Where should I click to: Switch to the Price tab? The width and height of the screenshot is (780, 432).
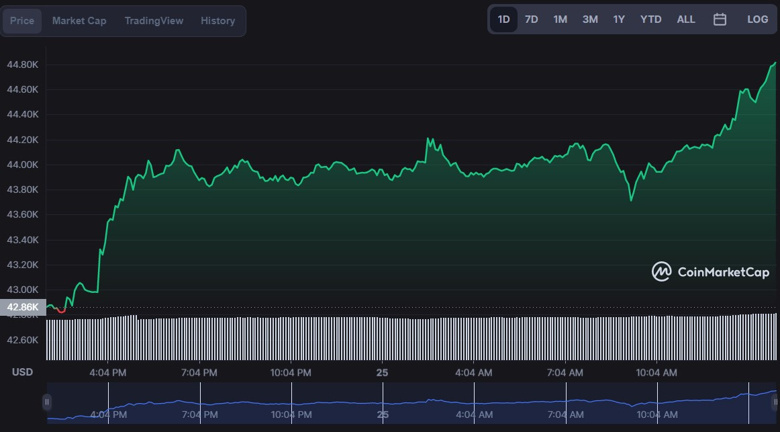point(22,21)
